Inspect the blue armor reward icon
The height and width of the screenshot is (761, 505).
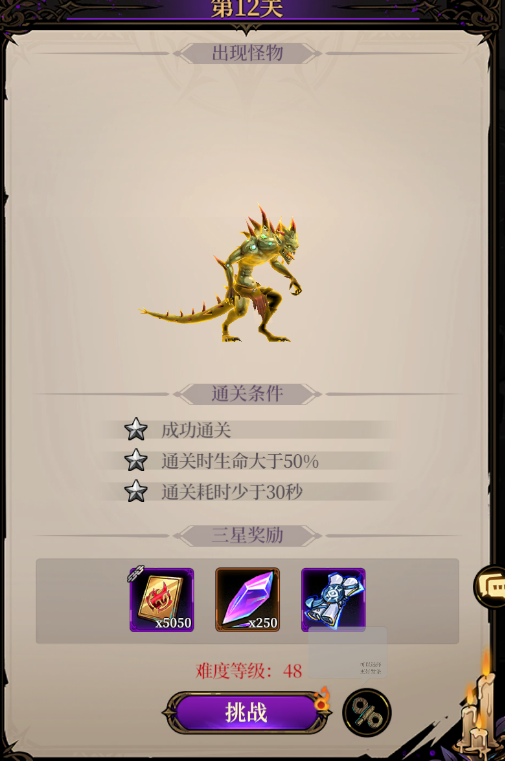pyautogui.click(x=333, y=600)
